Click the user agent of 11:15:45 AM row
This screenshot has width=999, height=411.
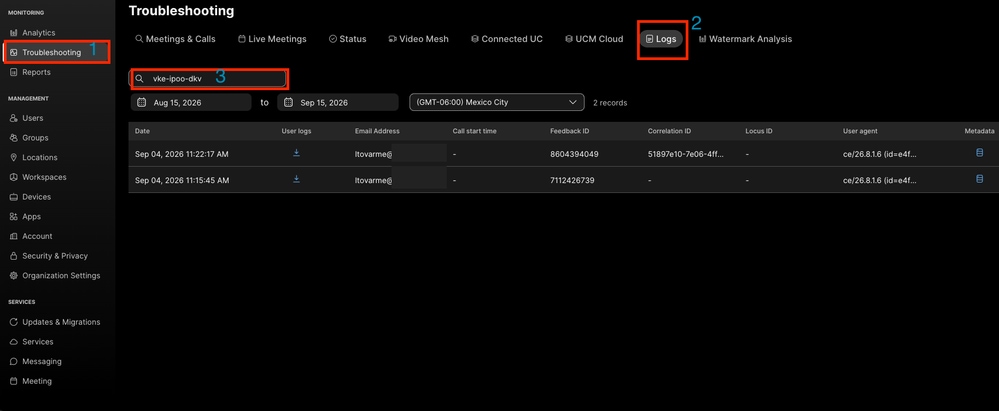880,180
